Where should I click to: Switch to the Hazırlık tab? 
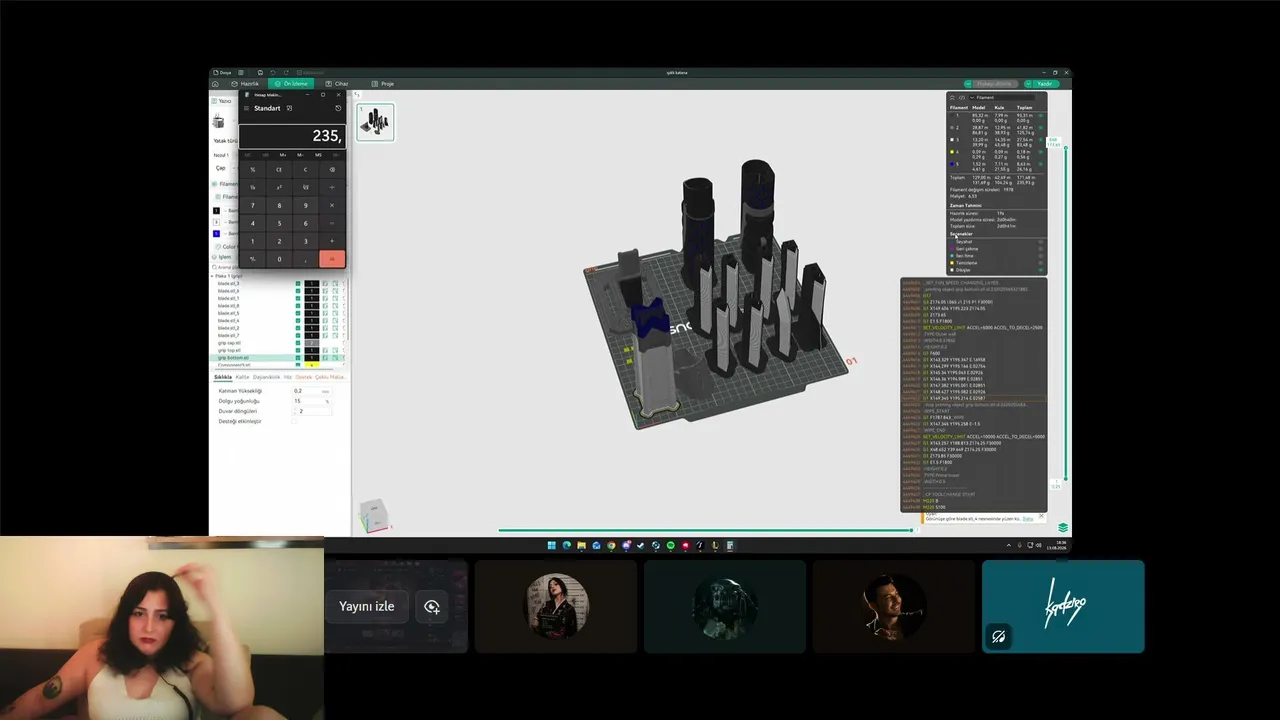pyautogui.click(x=246, y=84)
